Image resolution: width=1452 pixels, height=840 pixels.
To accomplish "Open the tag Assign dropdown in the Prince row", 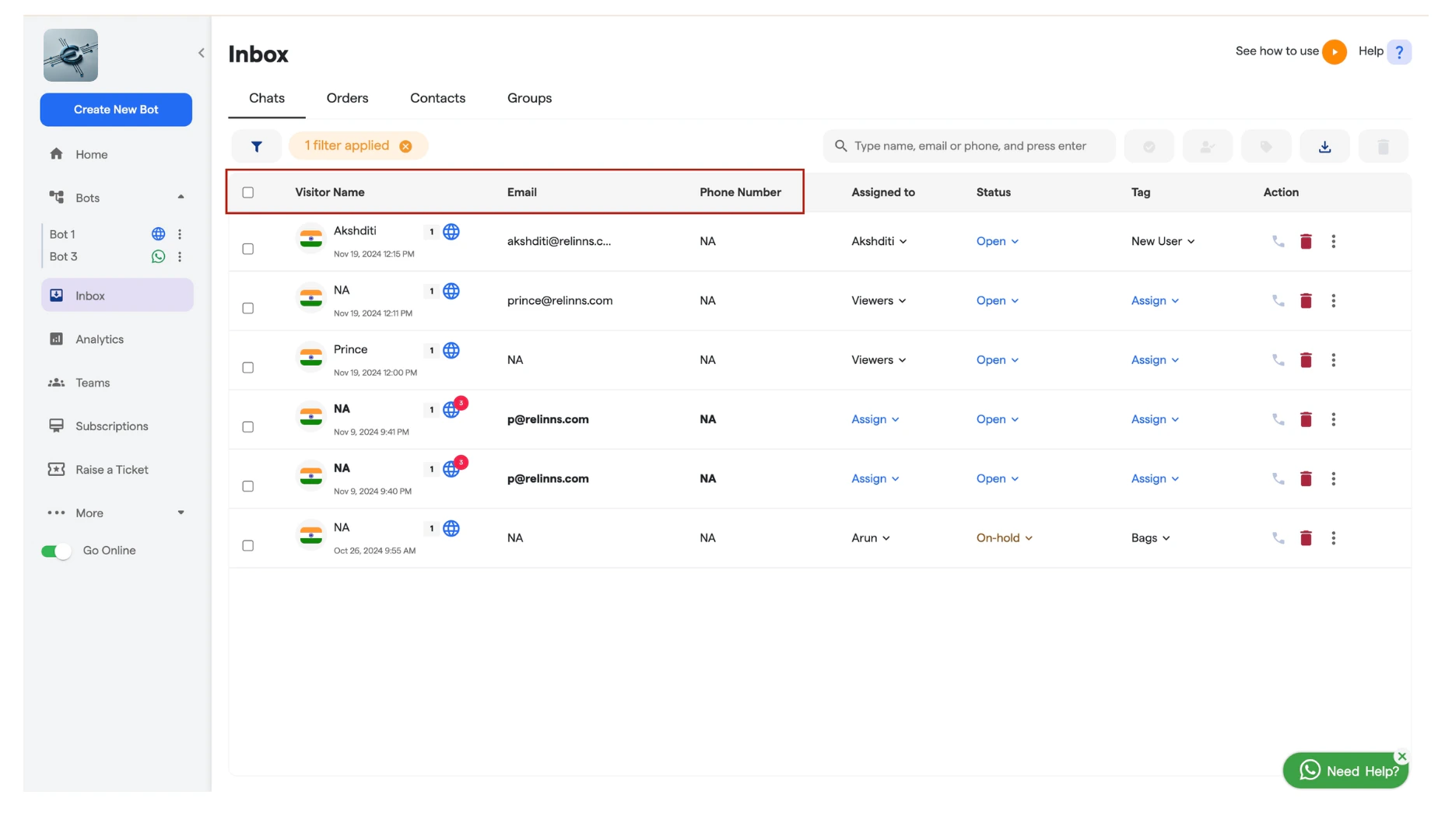I will pos(1155,360).
